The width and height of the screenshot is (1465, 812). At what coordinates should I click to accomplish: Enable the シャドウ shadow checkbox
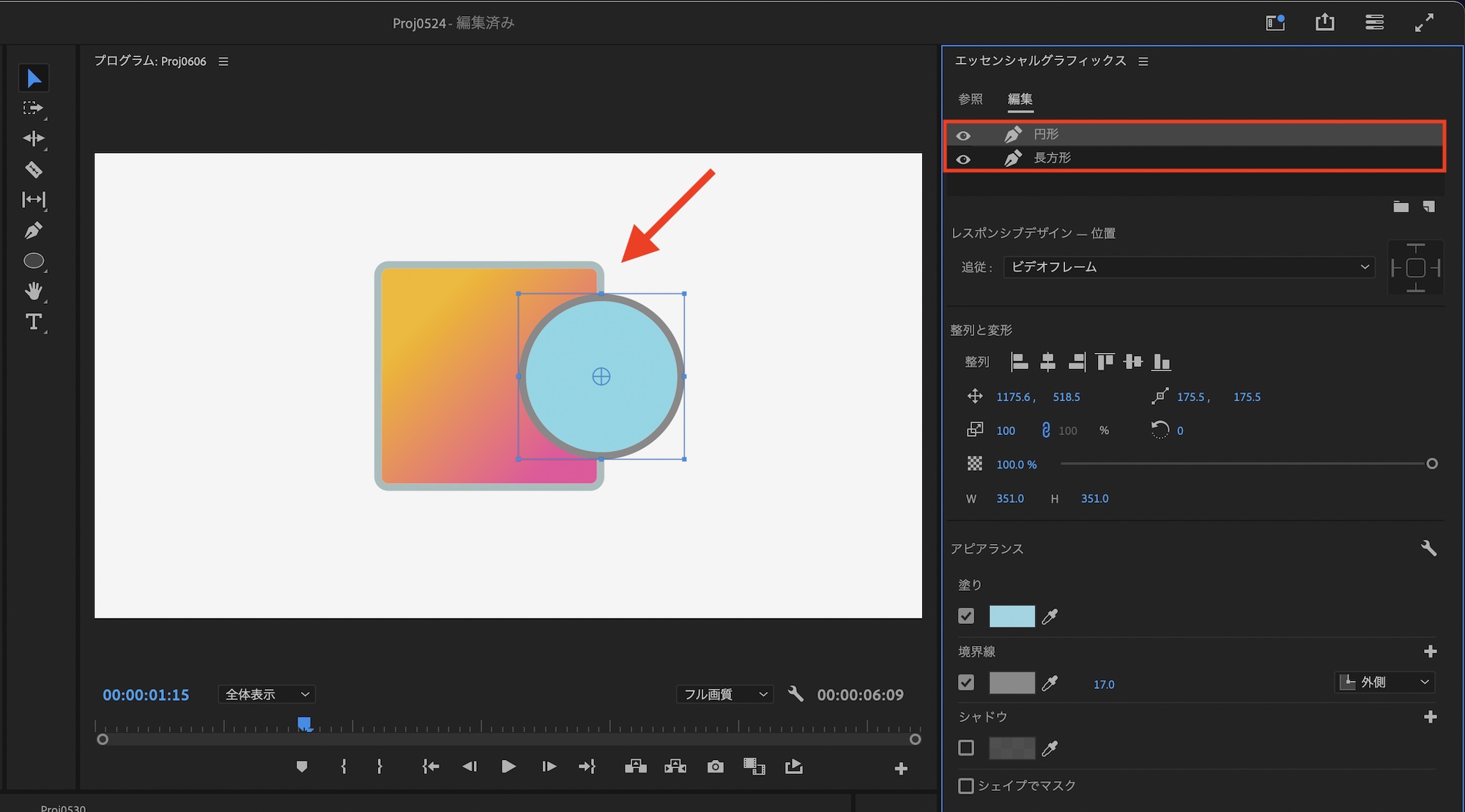tap(966, 748)
